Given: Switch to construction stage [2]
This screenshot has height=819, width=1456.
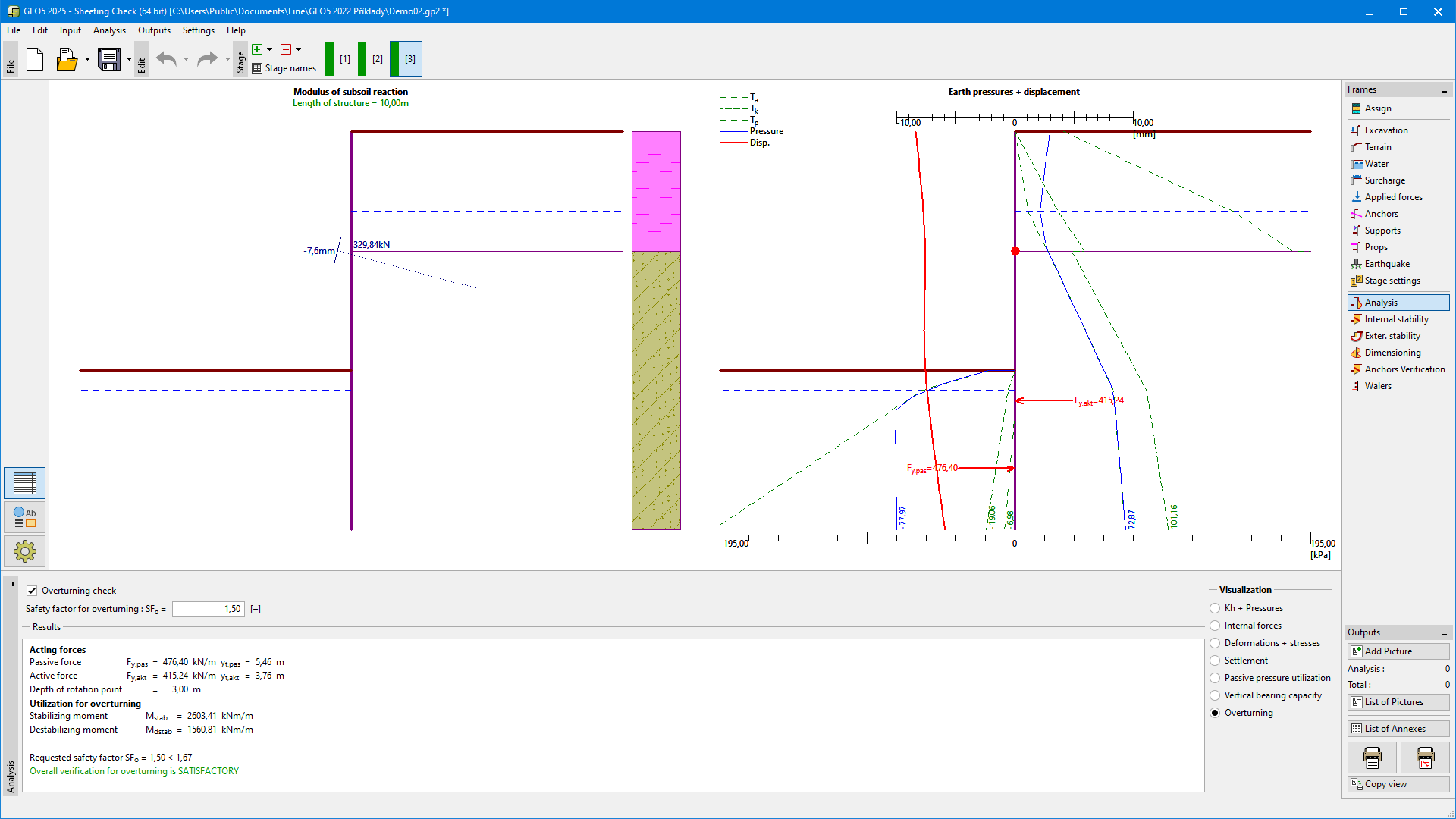Looking at the screenshot, I should tap(377, 59).
